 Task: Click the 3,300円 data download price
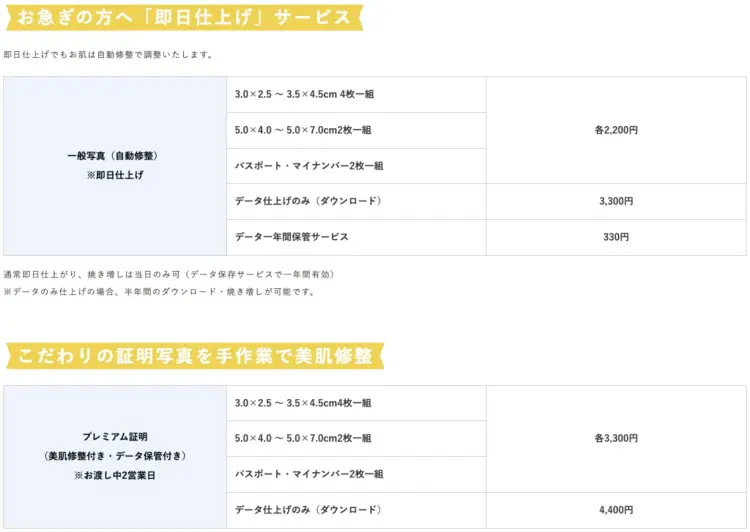pos(616,201)
